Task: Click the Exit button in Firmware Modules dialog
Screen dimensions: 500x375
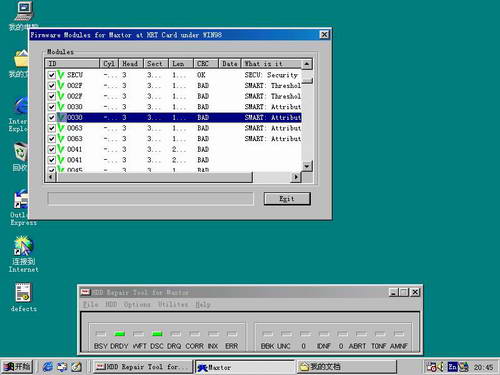Action: click(x=287, y=199)
